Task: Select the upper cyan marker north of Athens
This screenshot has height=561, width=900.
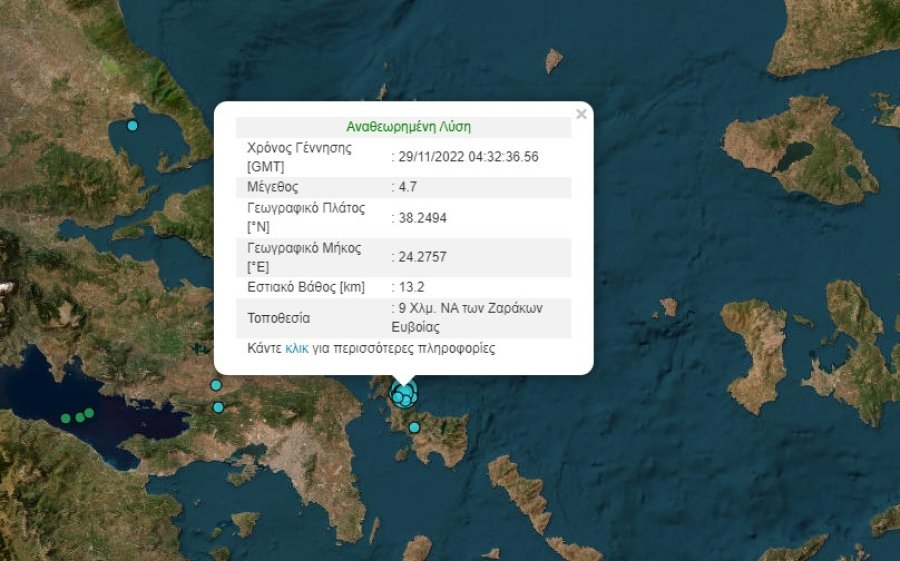Action: 216,385
